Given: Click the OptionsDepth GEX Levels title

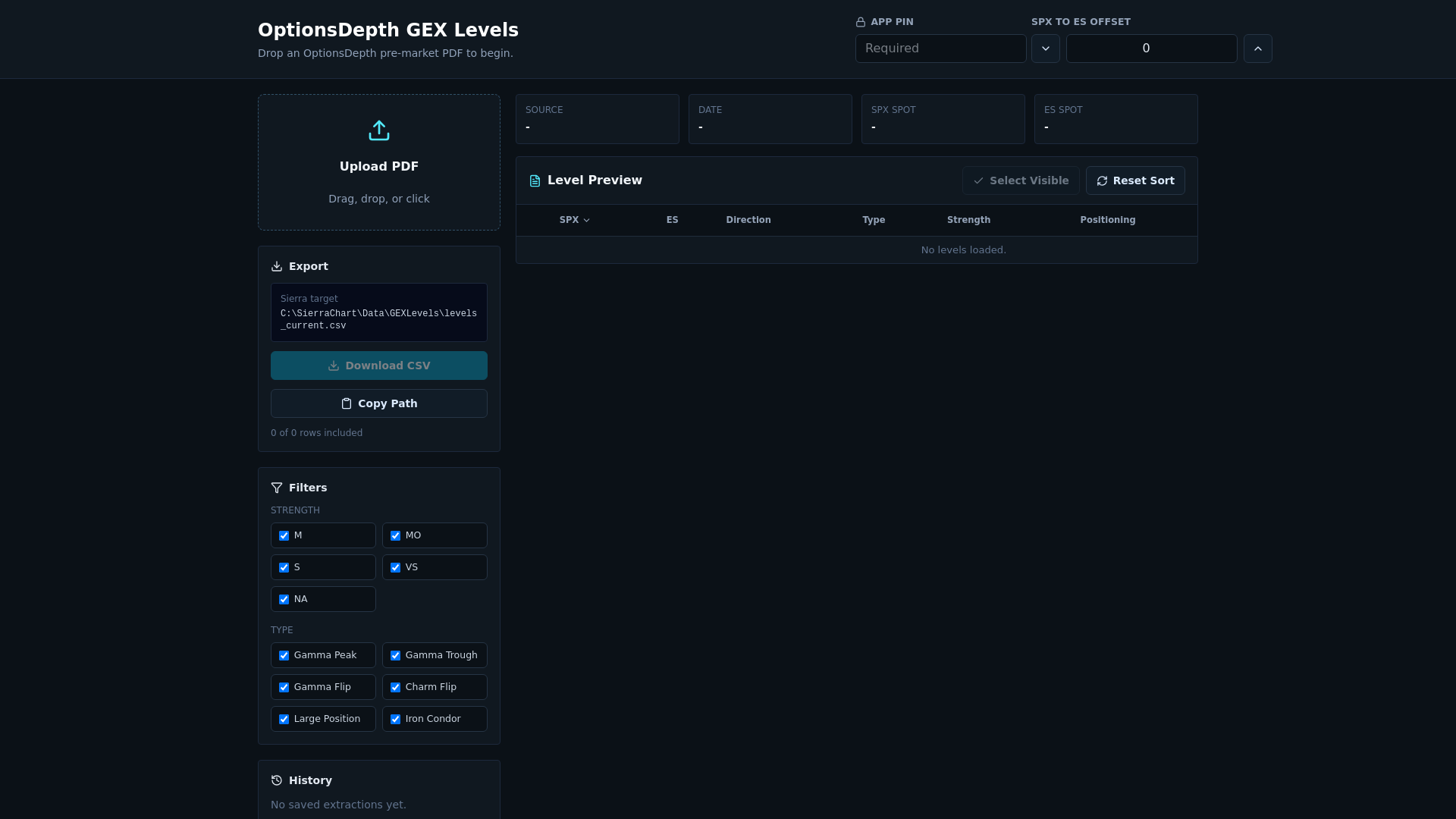Looking at the screenshot, I should (x=388, y=30).
